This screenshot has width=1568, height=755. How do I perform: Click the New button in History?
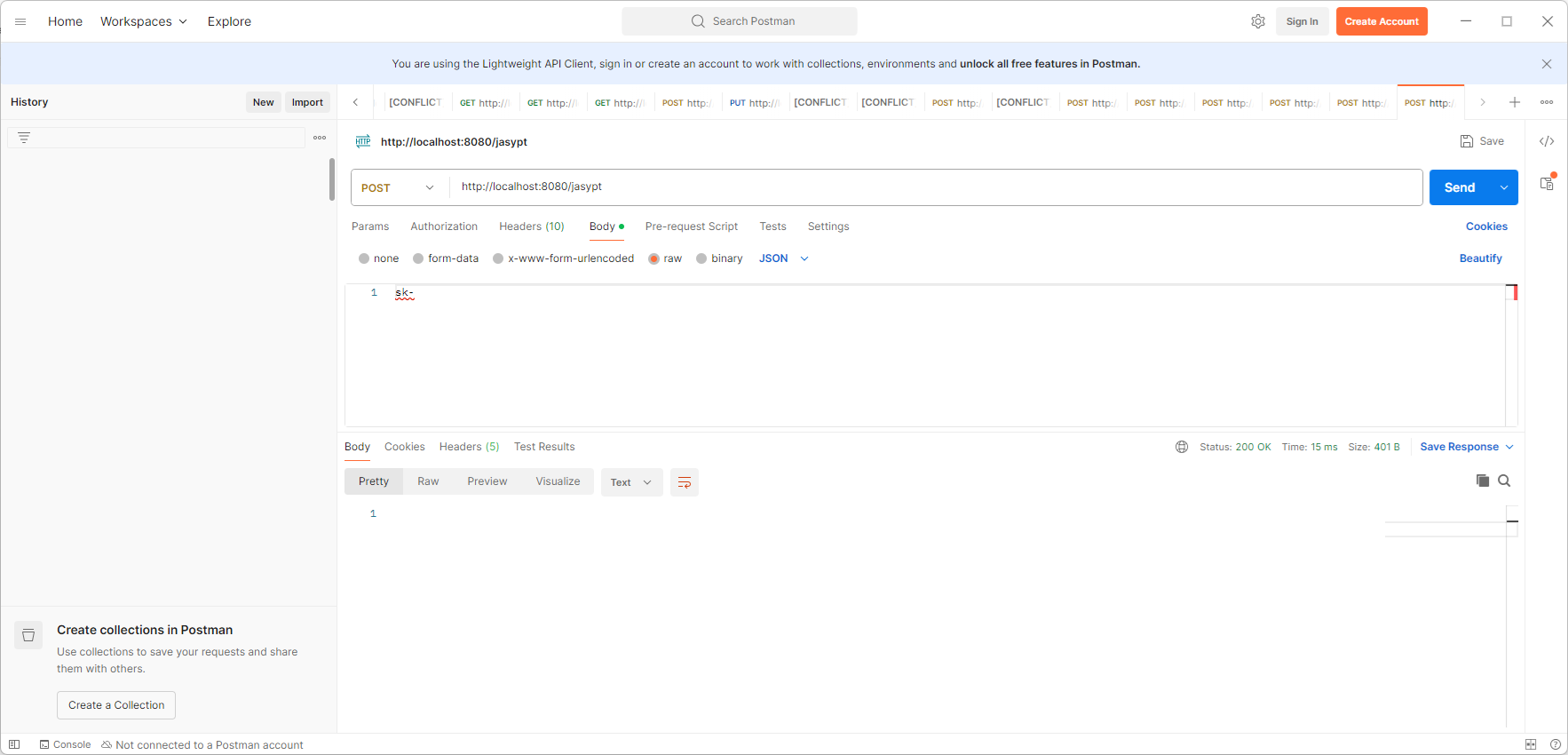click(263, 102)
